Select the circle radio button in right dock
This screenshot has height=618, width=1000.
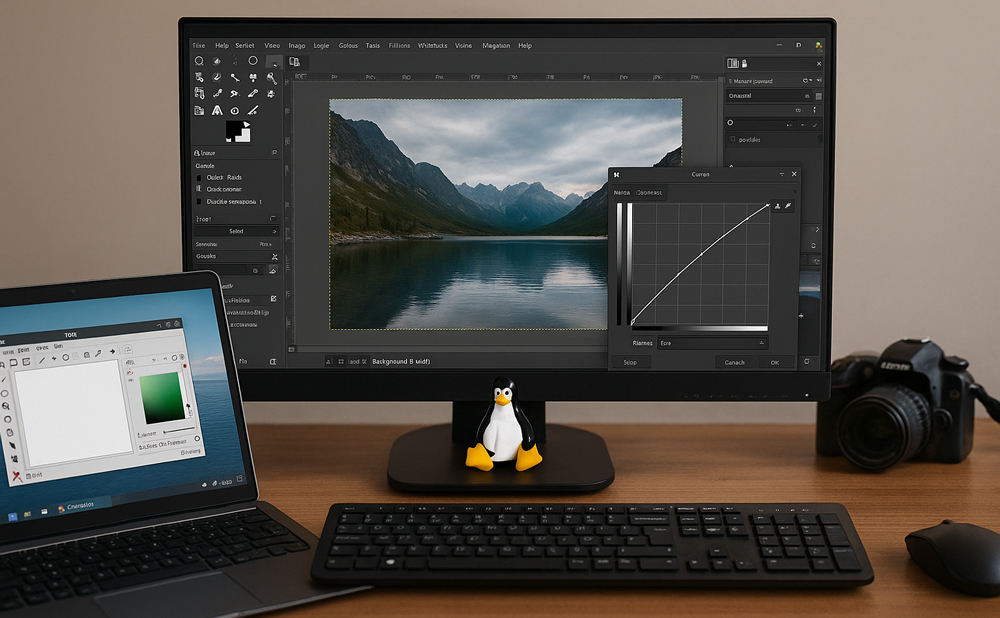730,122
